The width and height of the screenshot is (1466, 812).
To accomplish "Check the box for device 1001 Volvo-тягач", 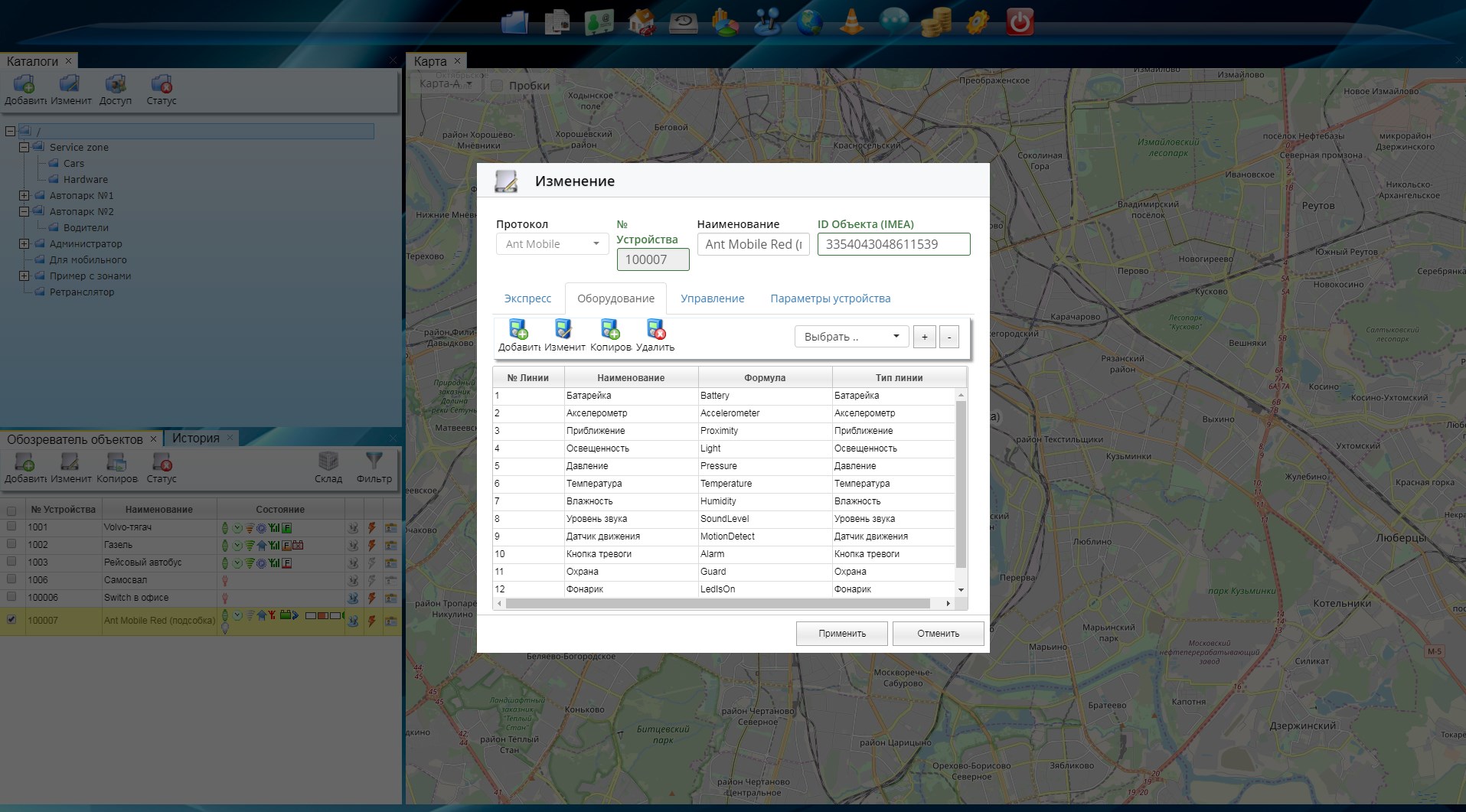I will (11, 527).
